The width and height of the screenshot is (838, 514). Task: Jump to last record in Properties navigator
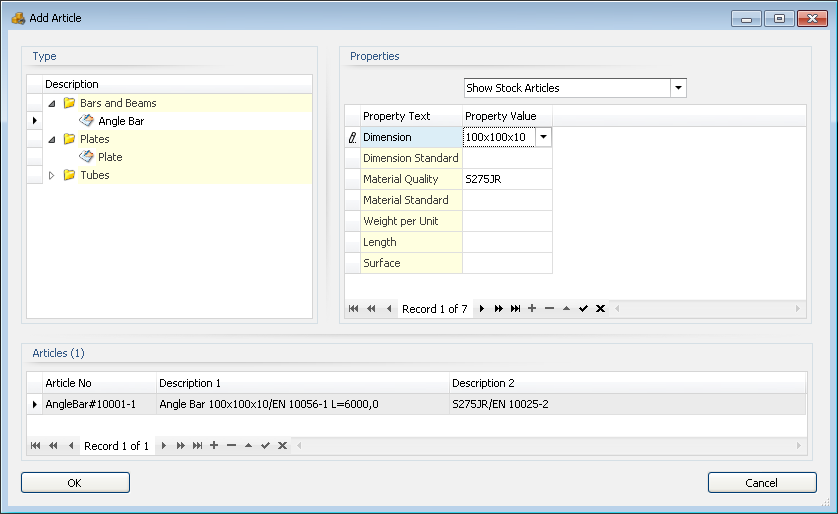pos(515,309)
